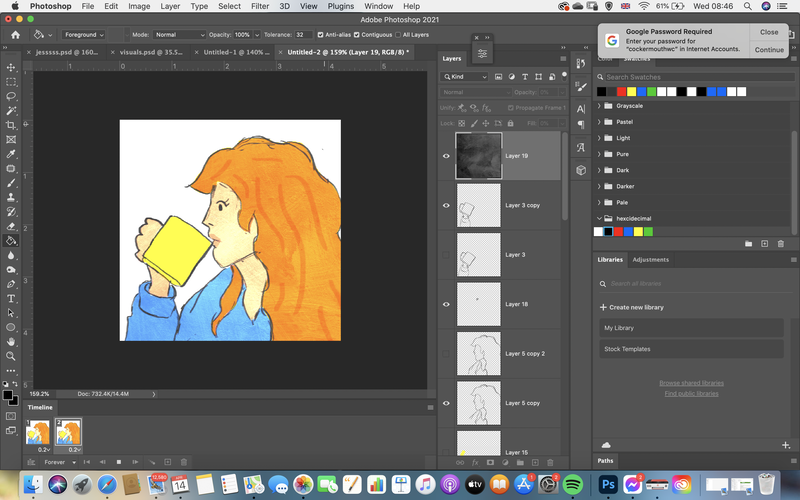Open the Browse shared libraries link

tap(691, 383)
